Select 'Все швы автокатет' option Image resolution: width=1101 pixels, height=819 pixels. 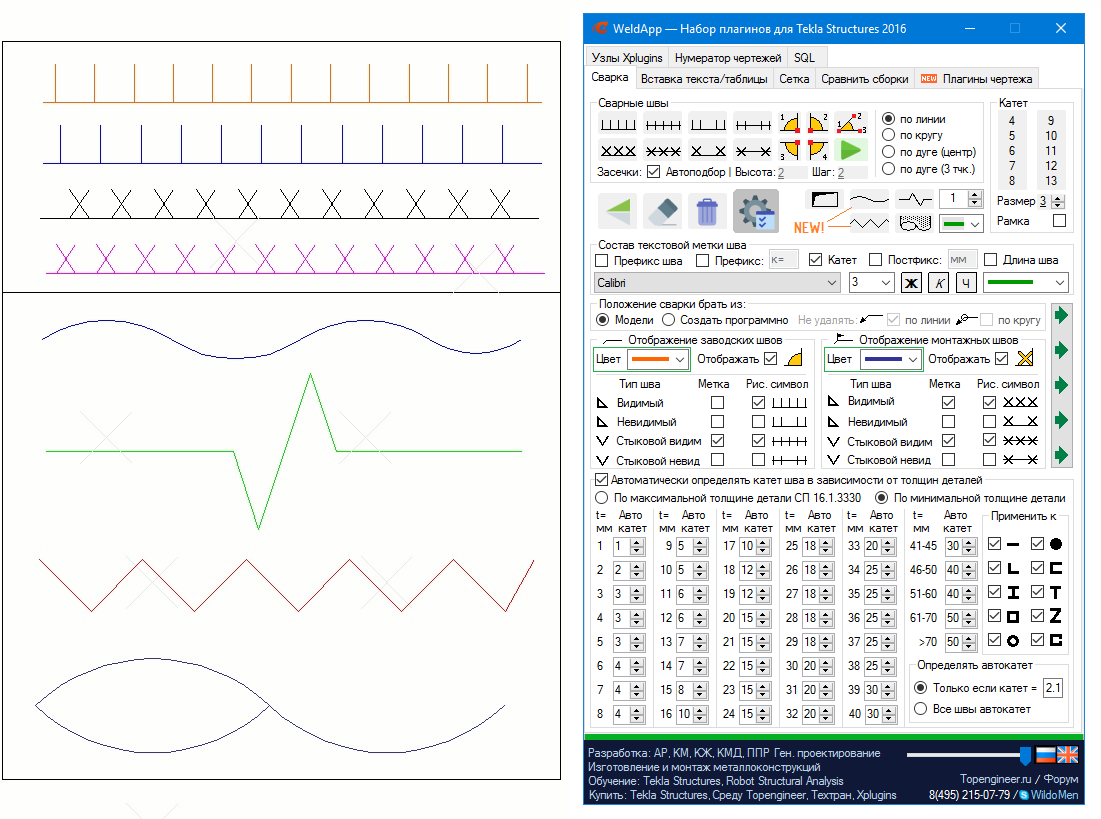(x=920, y=709)
